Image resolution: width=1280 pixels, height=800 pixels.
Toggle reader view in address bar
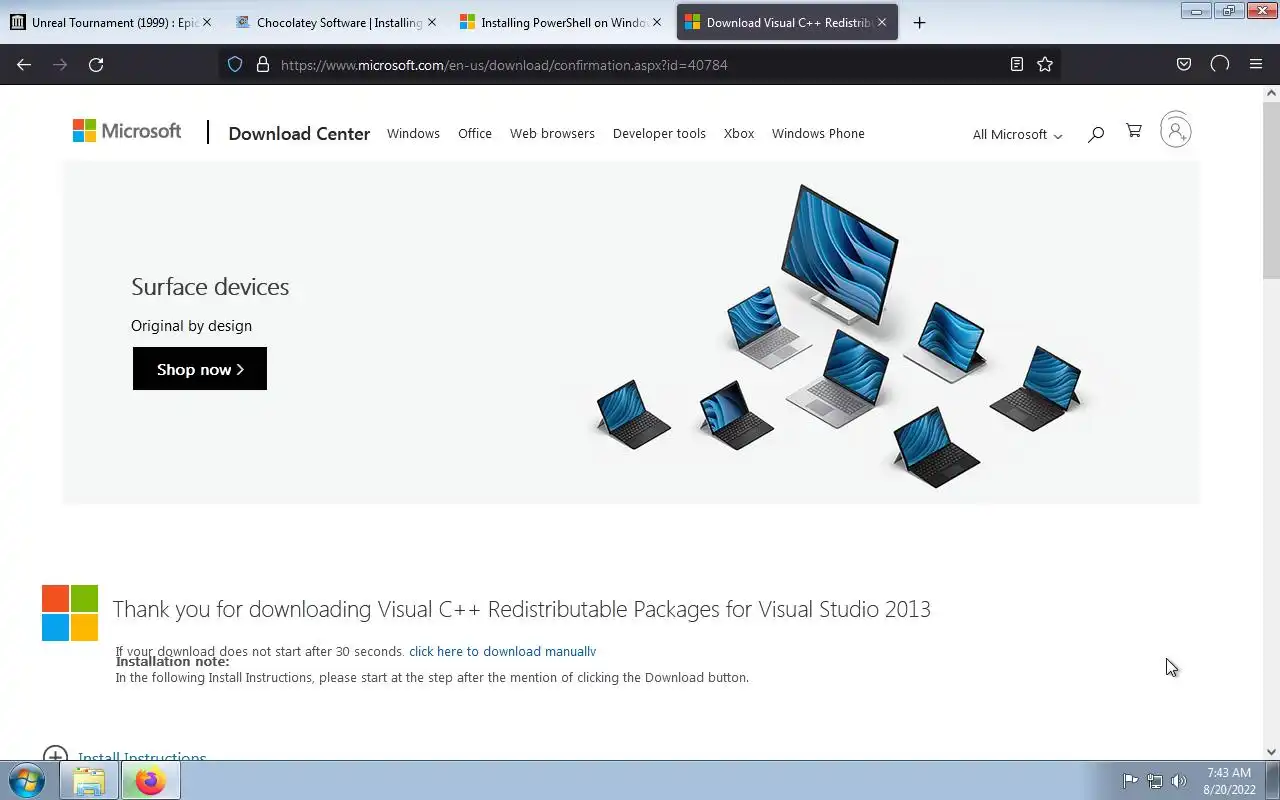[x=1017, y=64]
